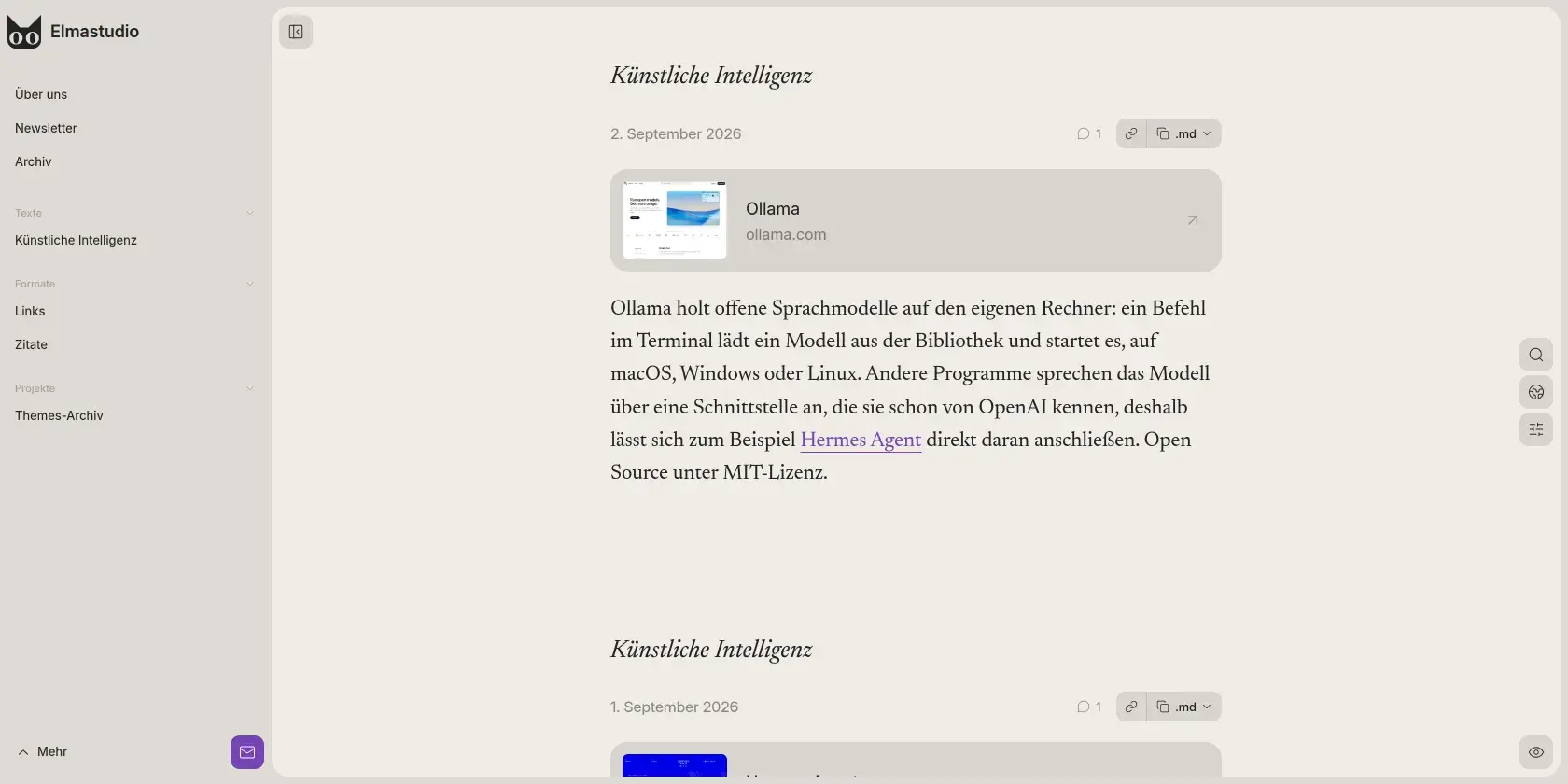
Task: Open Links in the sidebar
Action: (30, 311)
